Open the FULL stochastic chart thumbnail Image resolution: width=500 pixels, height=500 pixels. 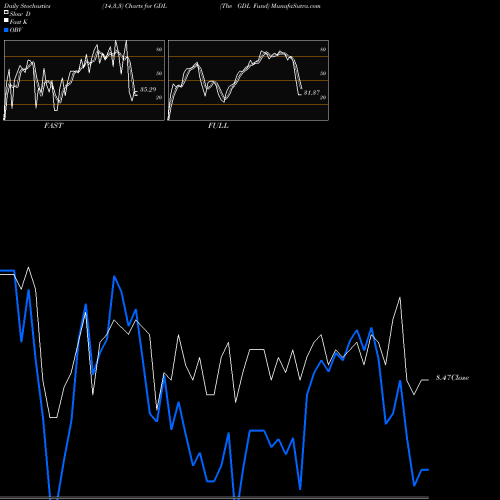(x=248, y=80)
